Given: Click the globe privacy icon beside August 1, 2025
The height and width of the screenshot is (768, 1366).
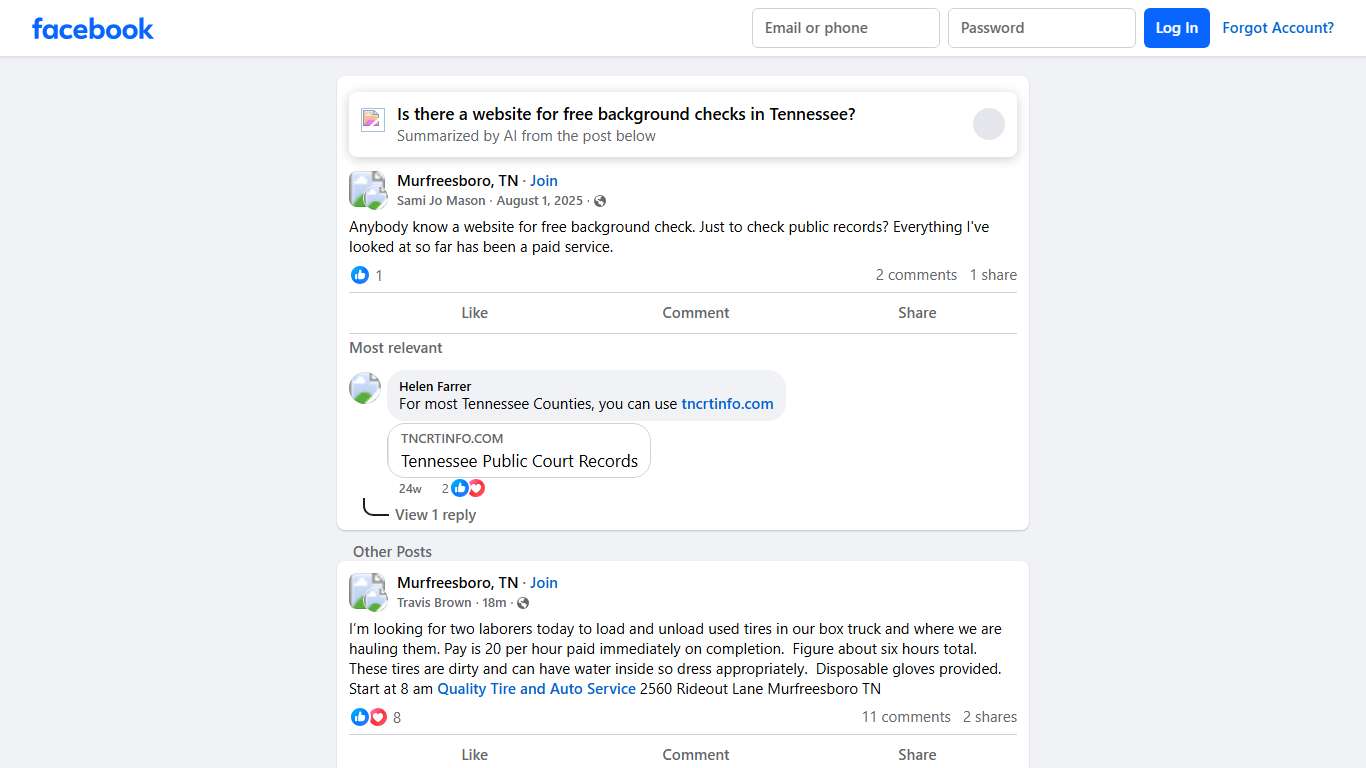Looking at the screenshot, I should point(600,201).
